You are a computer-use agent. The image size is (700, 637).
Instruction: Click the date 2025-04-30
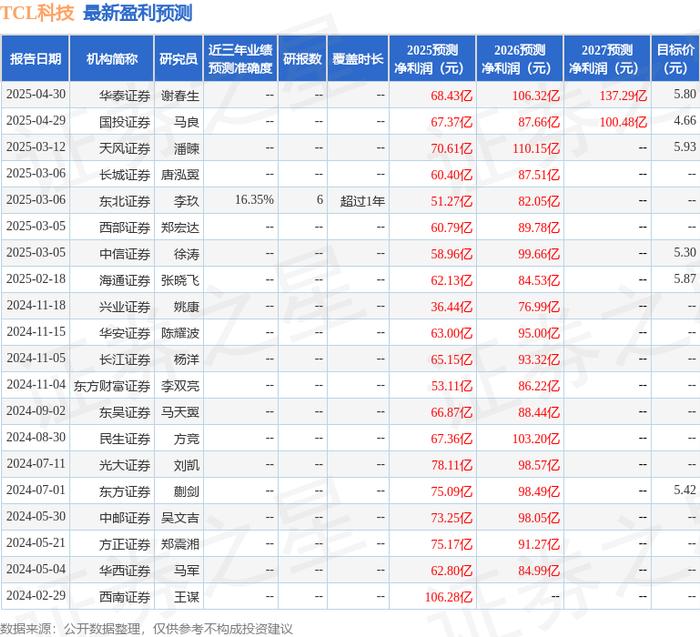[x=36, y=94]
